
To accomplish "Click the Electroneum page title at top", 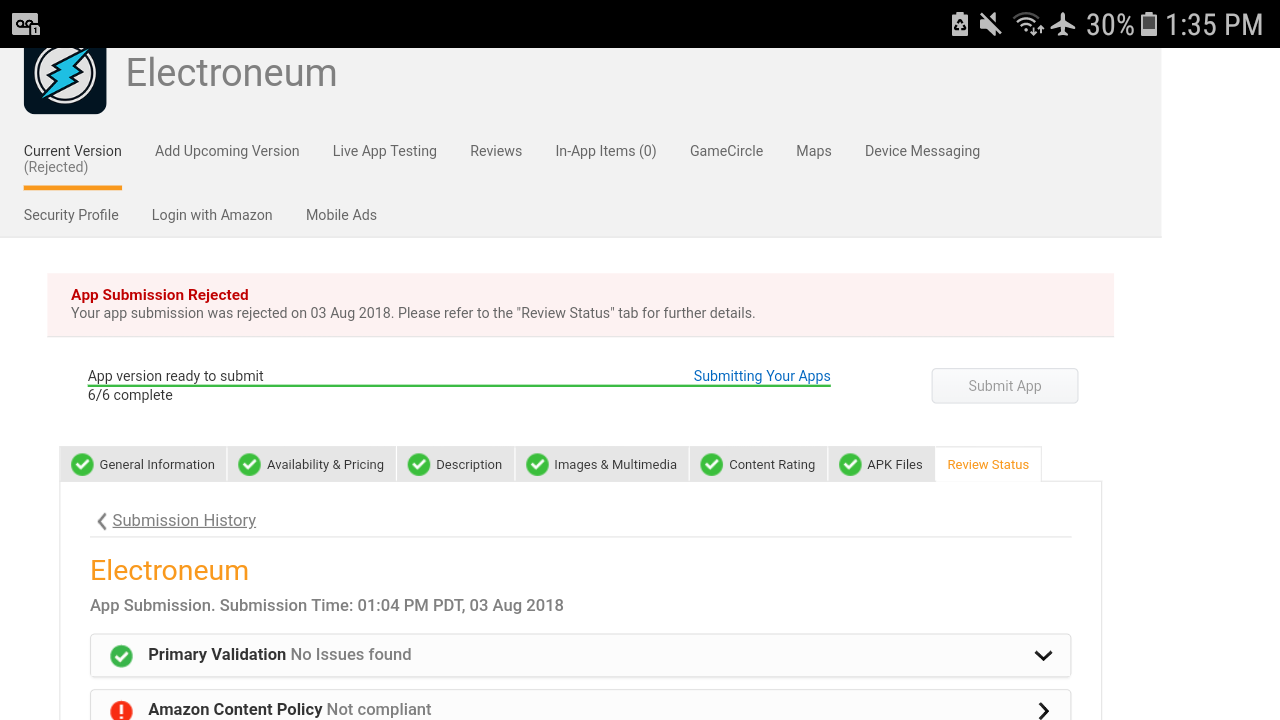I will pos(231,73).
